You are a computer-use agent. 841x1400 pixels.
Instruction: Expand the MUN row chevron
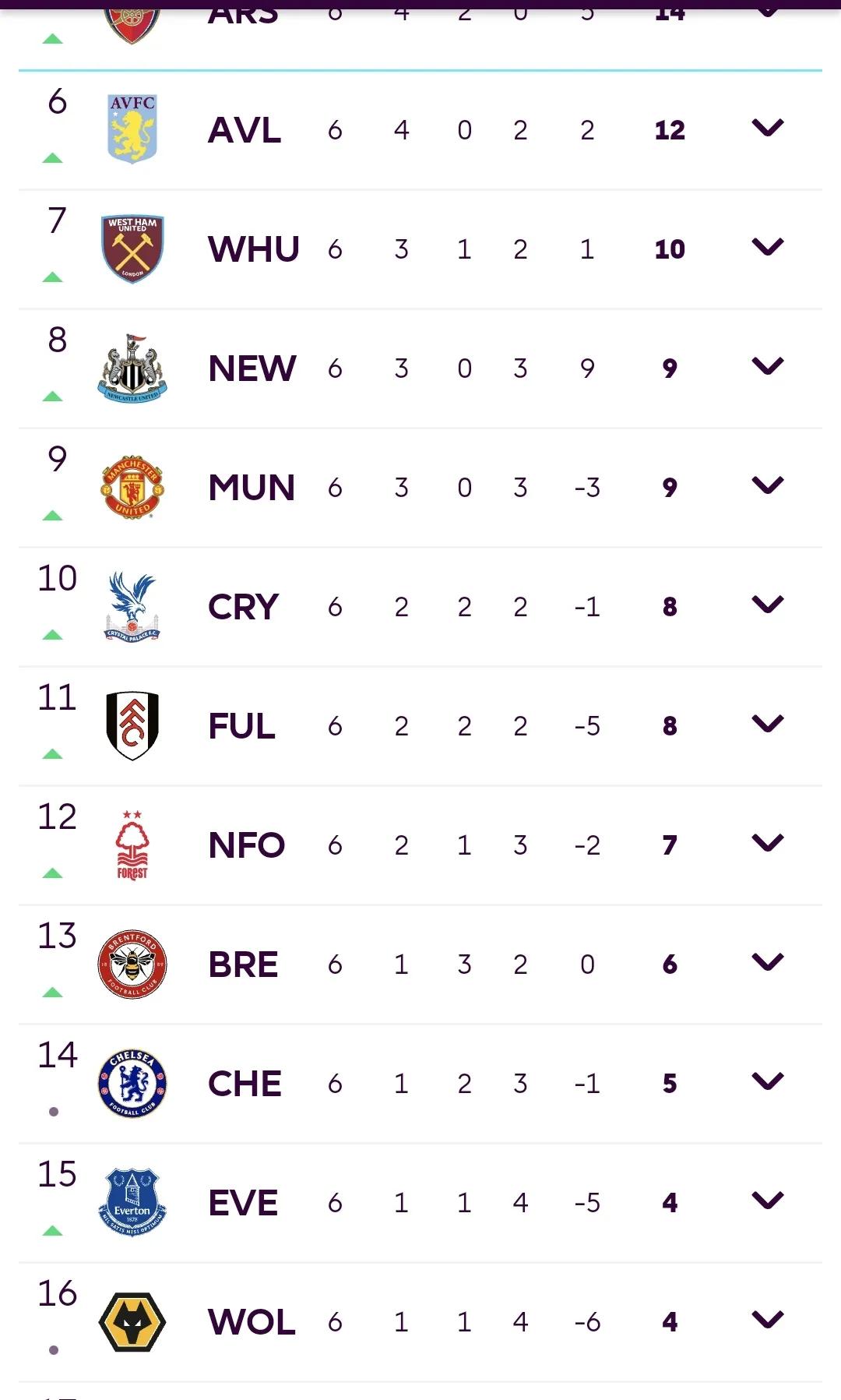click(768, 485)
